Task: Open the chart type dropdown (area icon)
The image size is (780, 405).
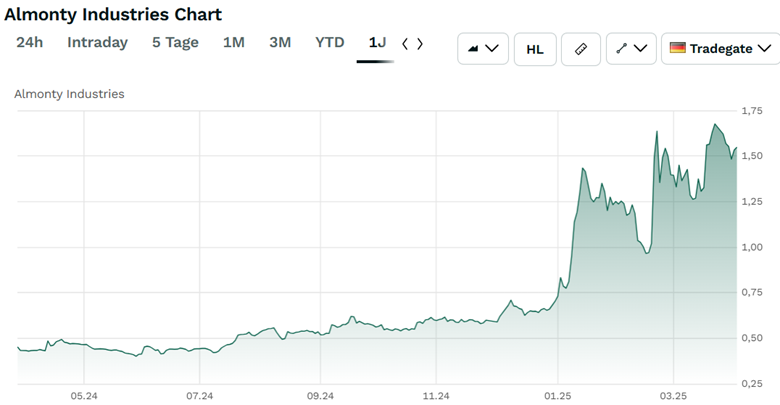Action: [483, 48]
